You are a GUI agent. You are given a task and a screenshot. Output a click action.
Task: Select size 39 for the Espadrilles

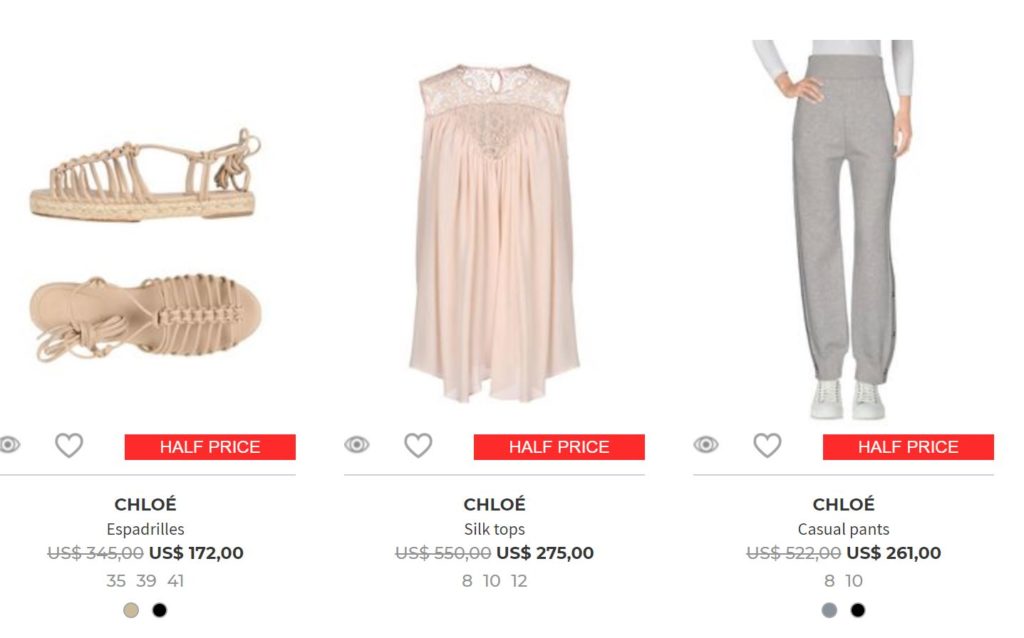coord(146,581)
